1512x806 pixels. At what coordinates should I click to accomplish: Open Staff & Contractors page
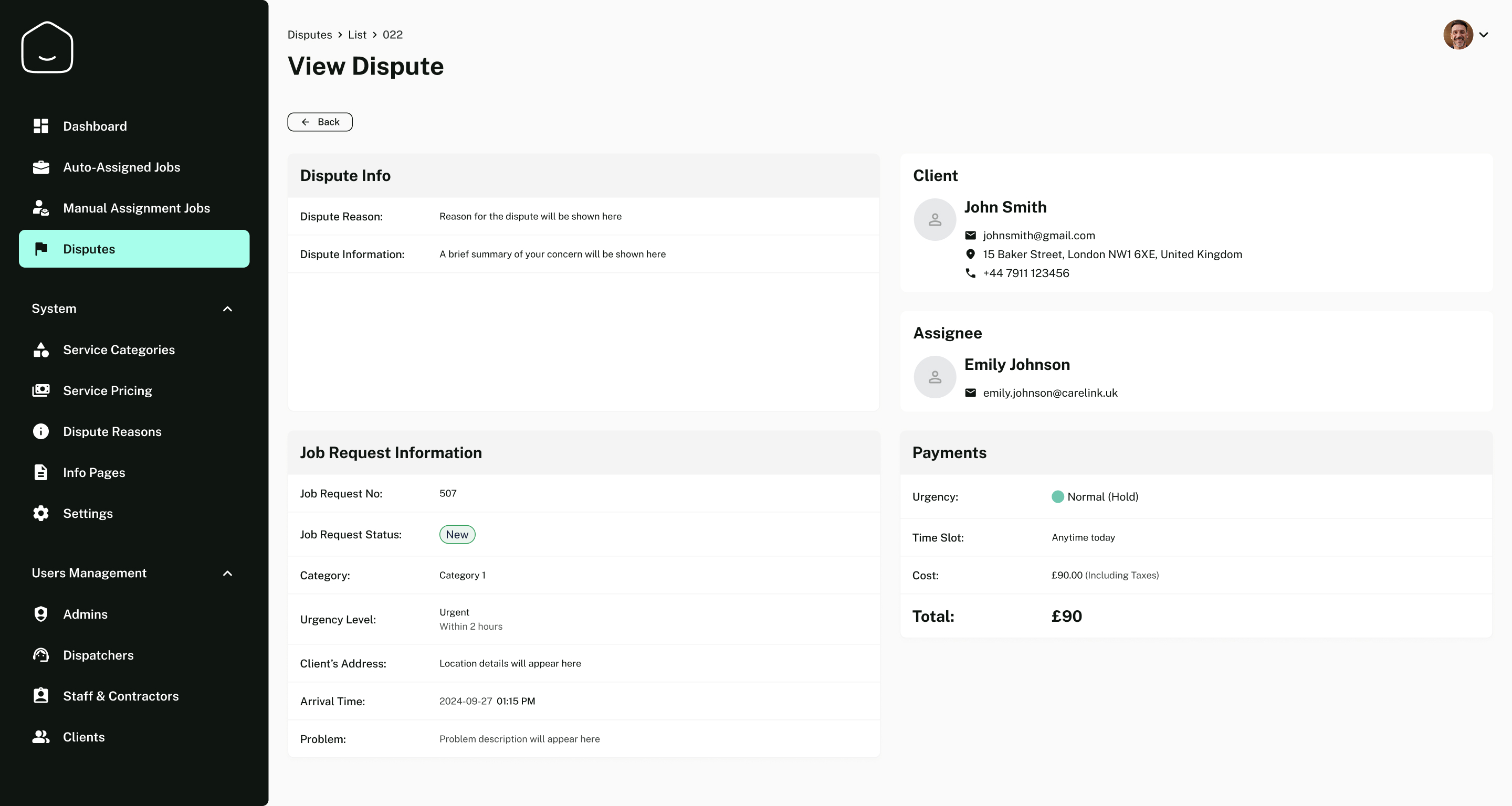[120, 696]
